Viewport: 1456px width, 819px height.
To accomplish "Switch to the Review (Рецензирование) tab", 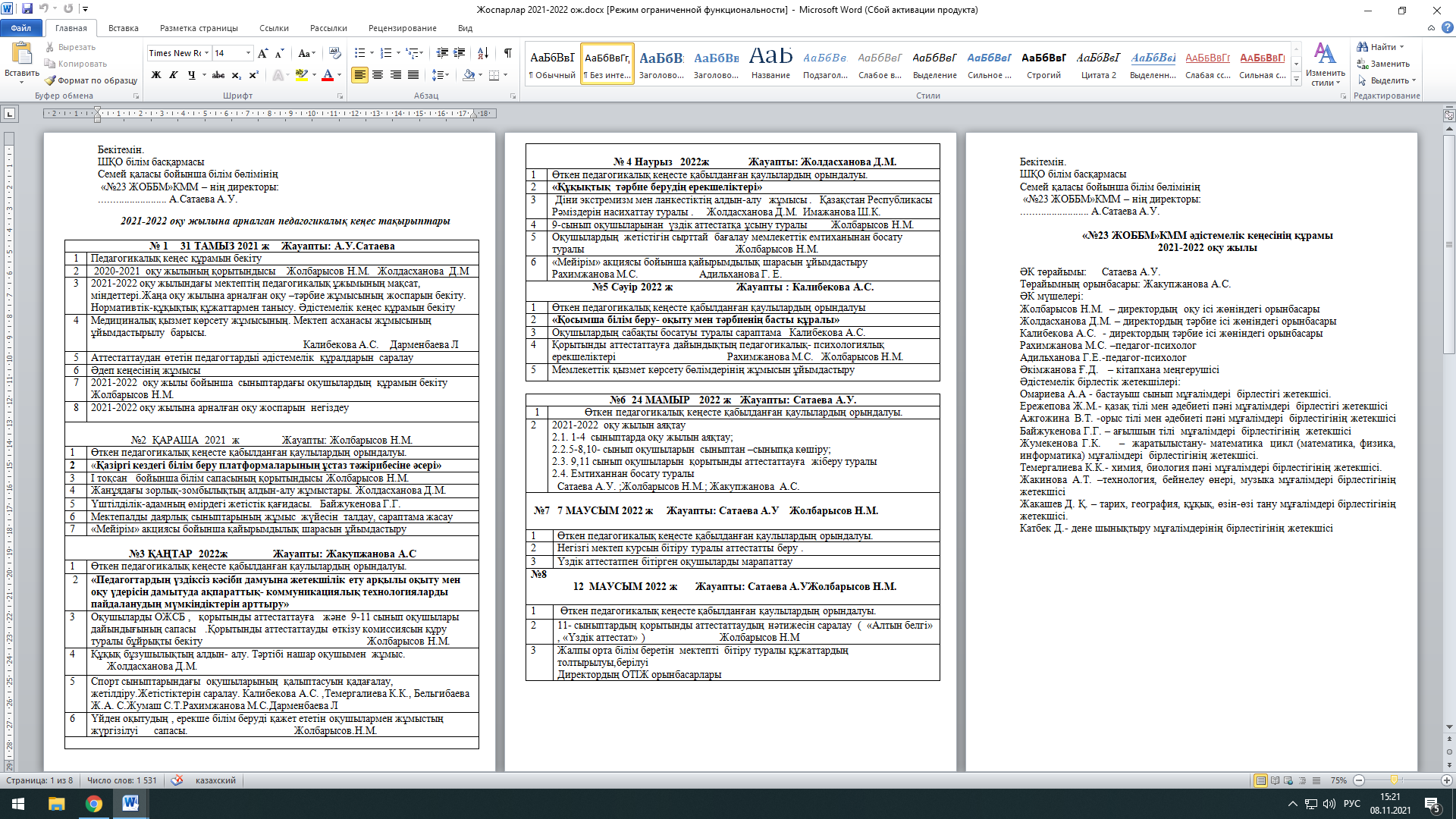I will click(403, 28).
